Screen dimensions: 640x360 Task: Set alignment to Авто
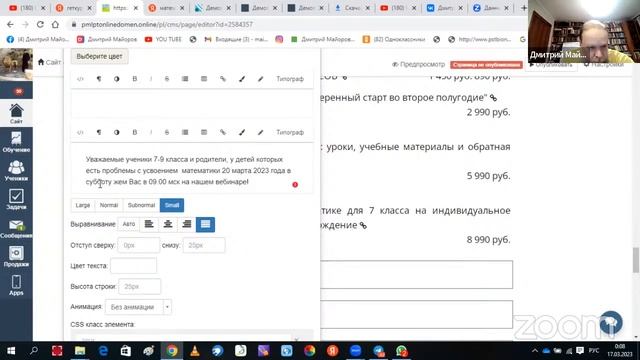click(129, 224)
